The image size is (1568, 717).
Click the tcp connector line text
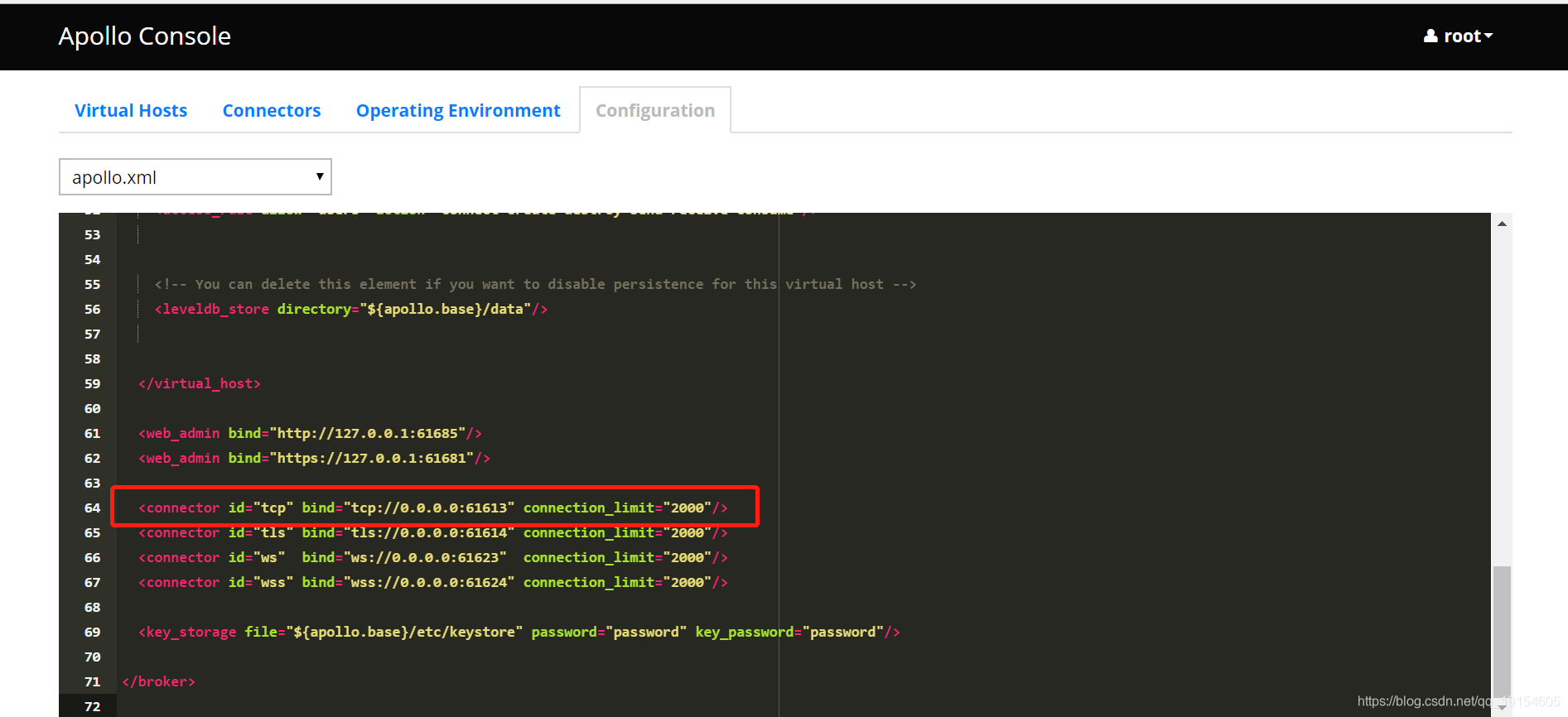(x=433, y=508)
